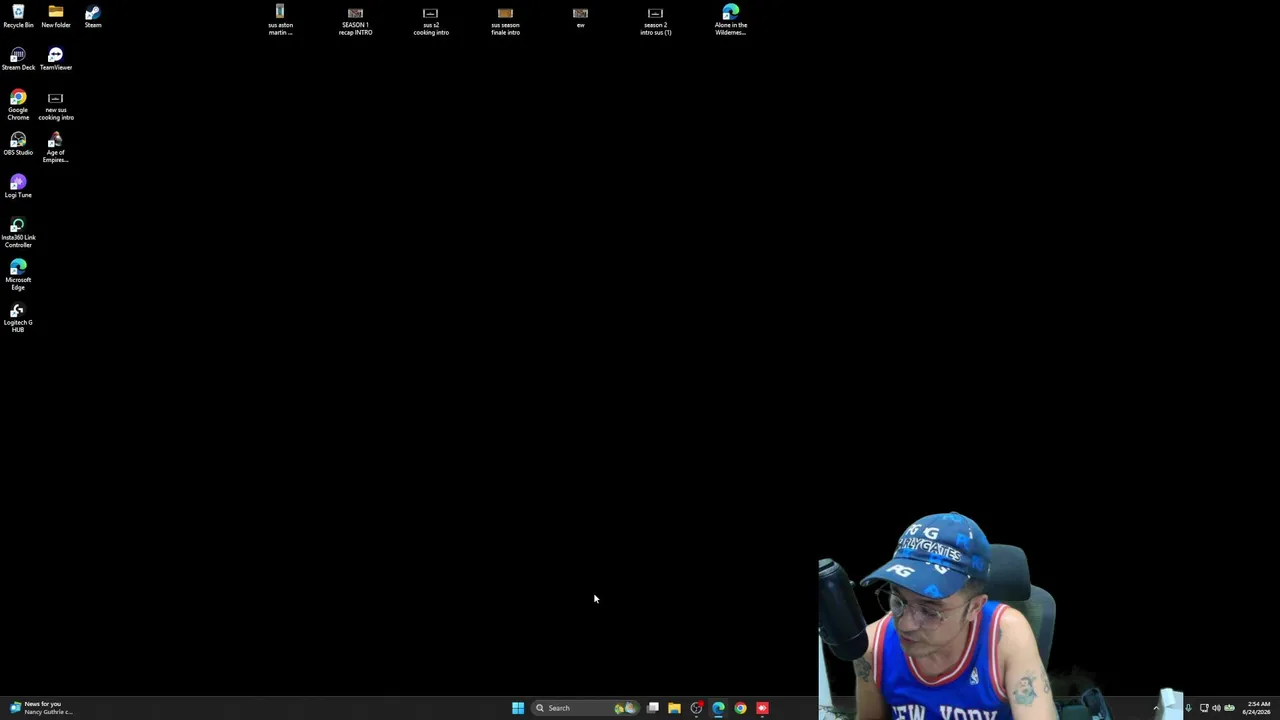Select the Stream Deck desktop shortcut
1280x720 pixels.
(x=18, y=59)
